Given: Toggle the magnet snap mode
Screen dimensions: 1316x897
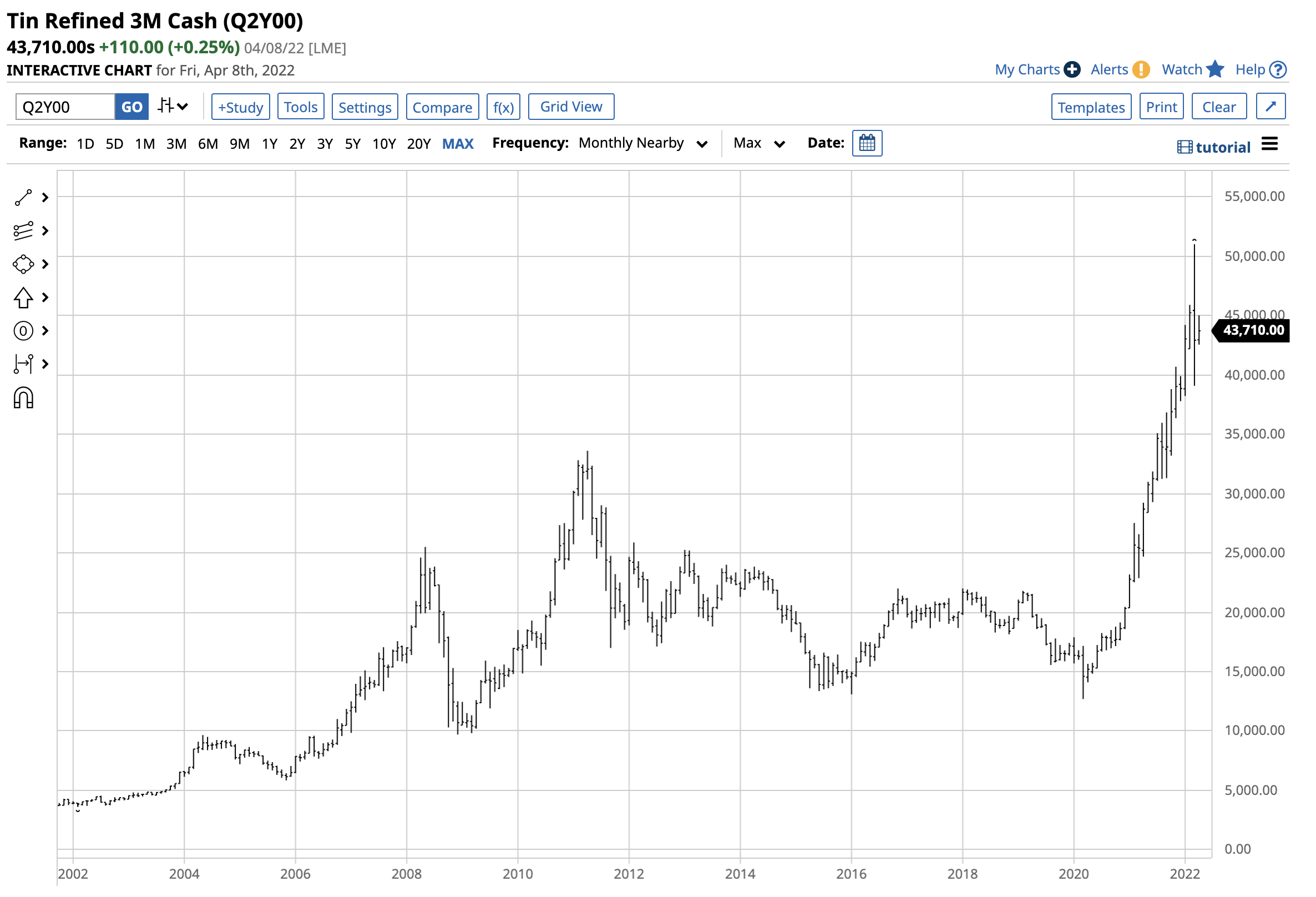Looking at the screenshot, I should 23,399.
